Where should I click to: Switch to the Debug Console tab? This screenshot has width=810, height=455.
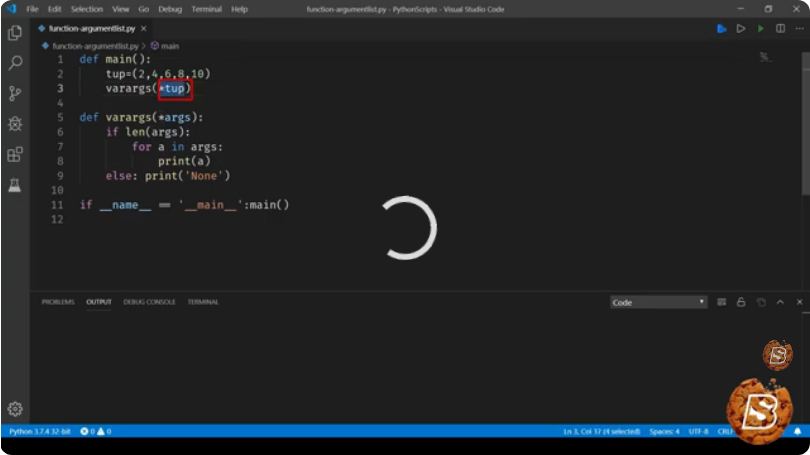pyautogui.click(x=149, y=302)
